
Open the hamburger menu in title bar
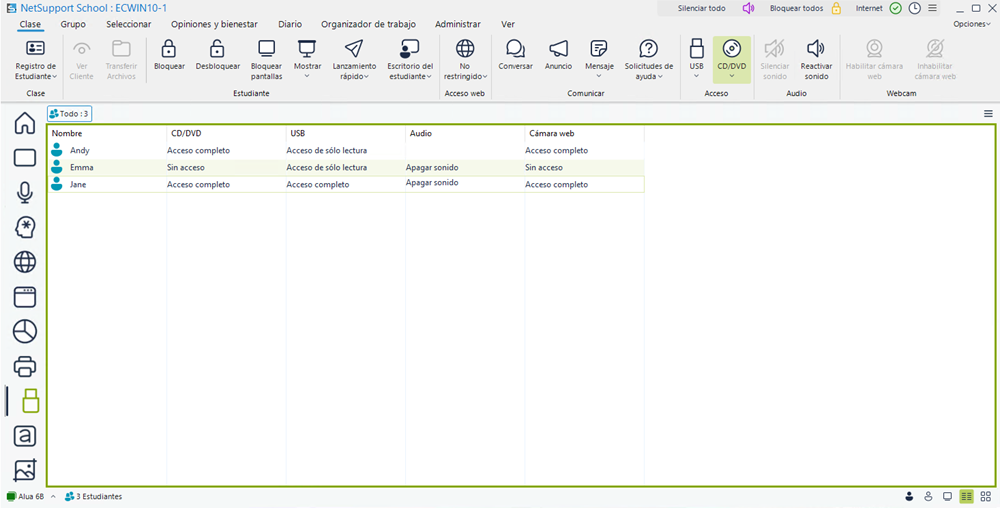932,8
